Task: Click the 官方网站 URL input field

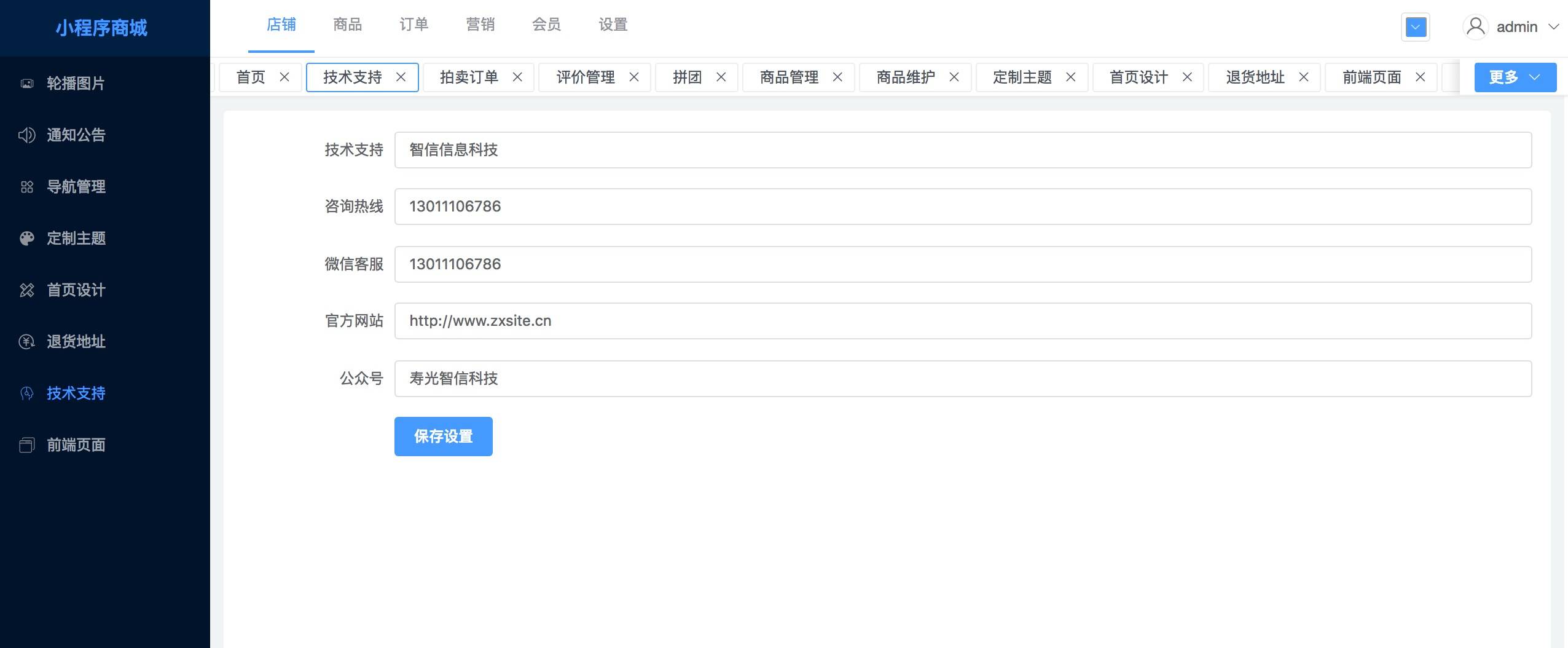Action: [x=963, y=321]
